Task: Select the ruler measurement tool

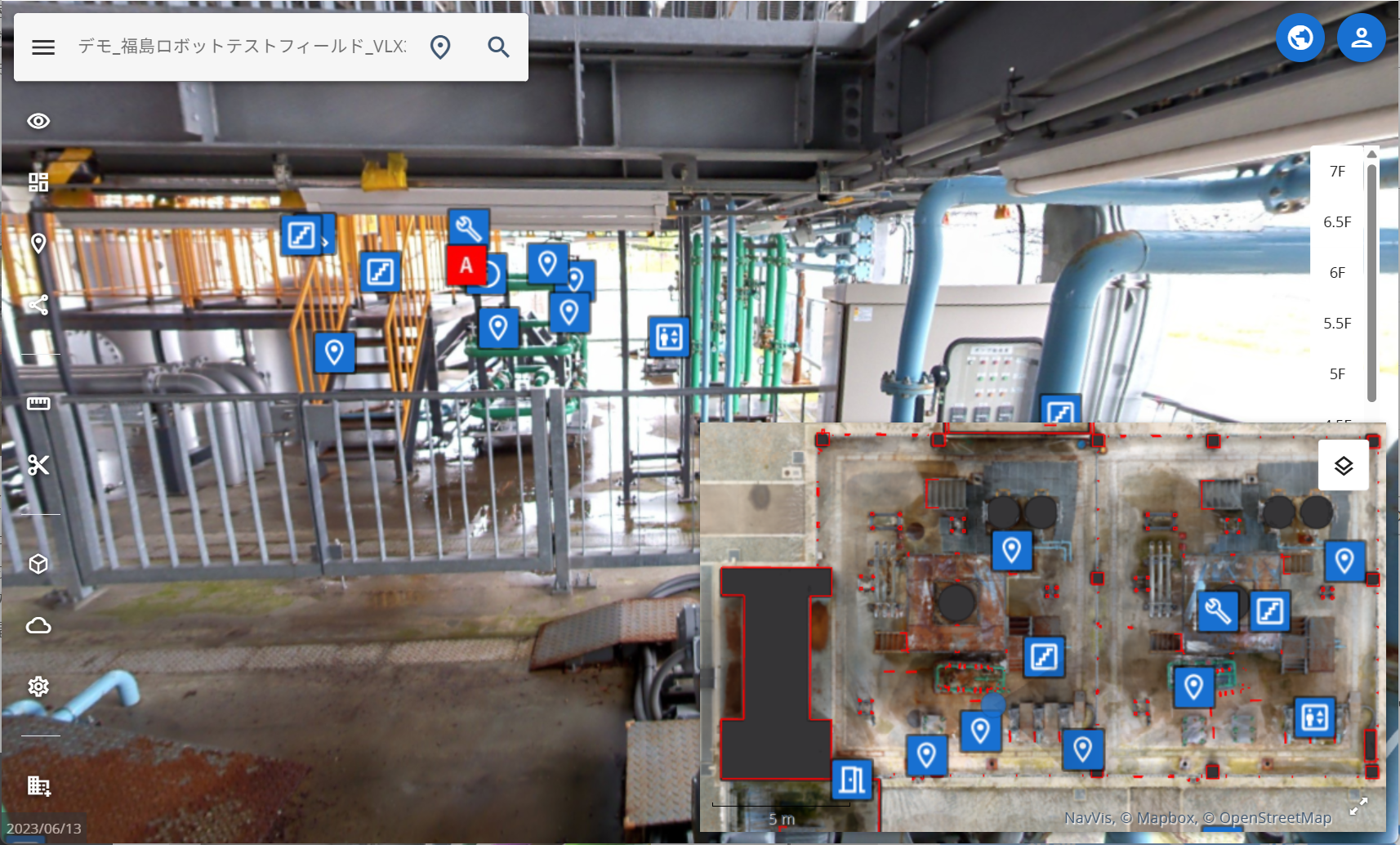Action: point(38,404)
